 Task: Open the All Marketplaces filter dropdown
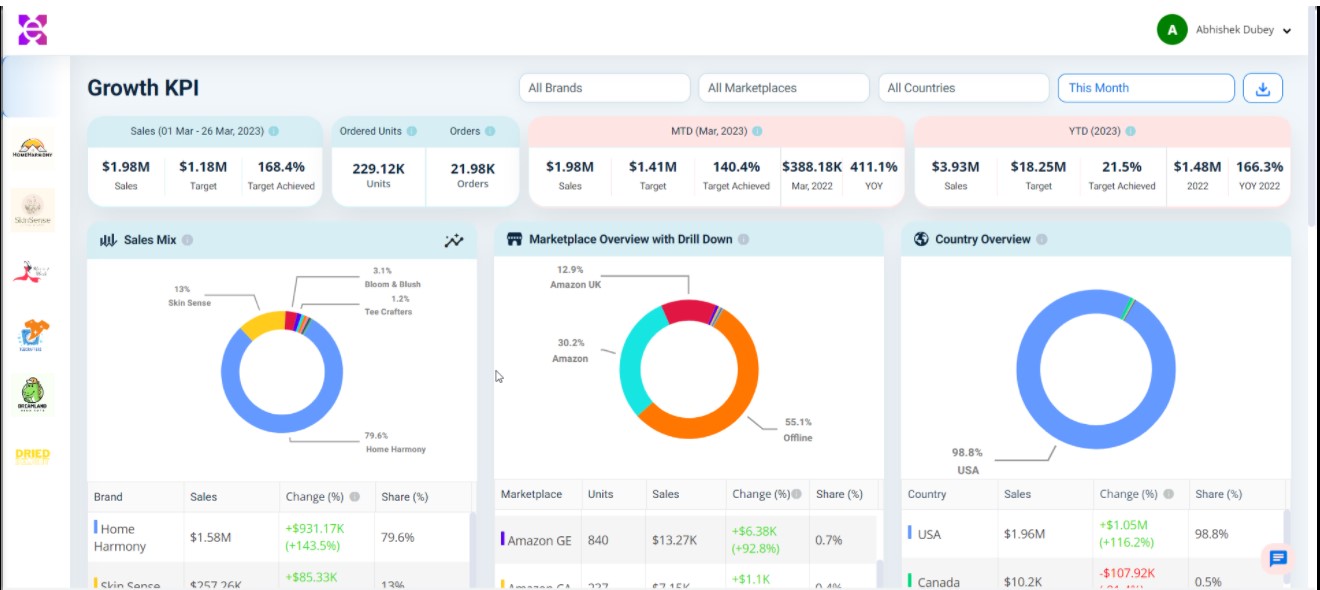pyautogui.click(x=785, y=88)
